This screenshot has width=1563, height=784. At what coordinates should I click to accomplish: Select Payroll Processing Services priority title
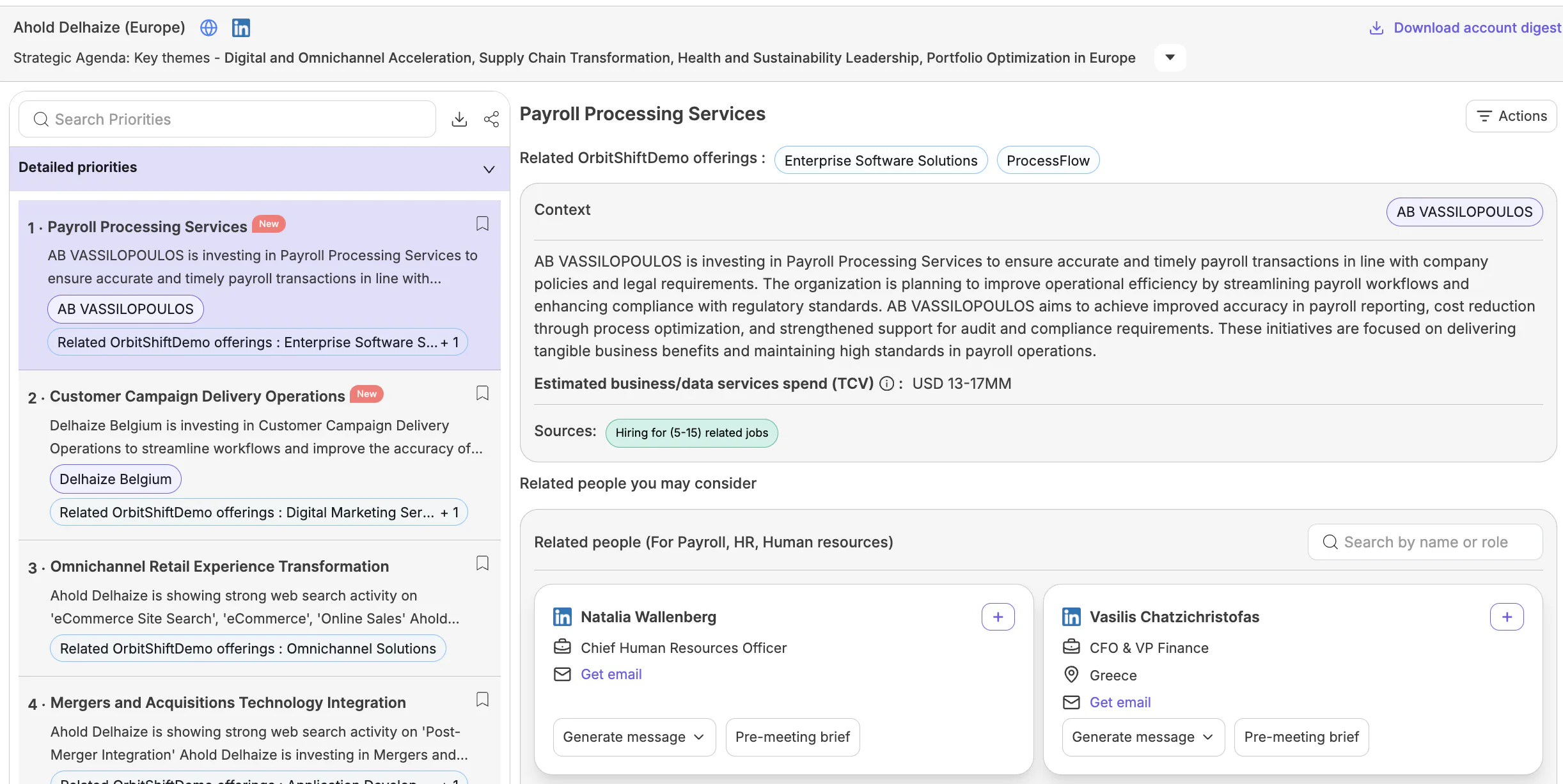[147, 226]
